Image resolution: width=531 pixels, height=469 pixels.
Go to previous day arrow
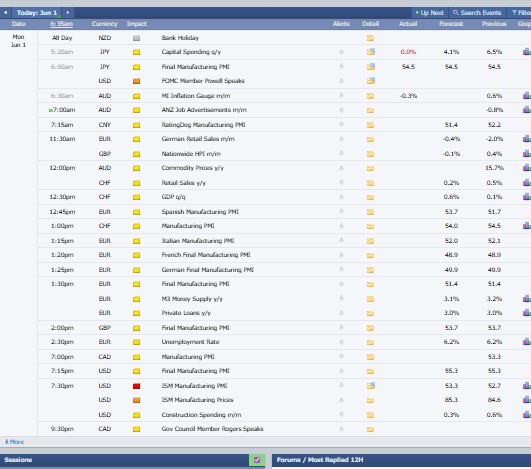click(5, 13)
